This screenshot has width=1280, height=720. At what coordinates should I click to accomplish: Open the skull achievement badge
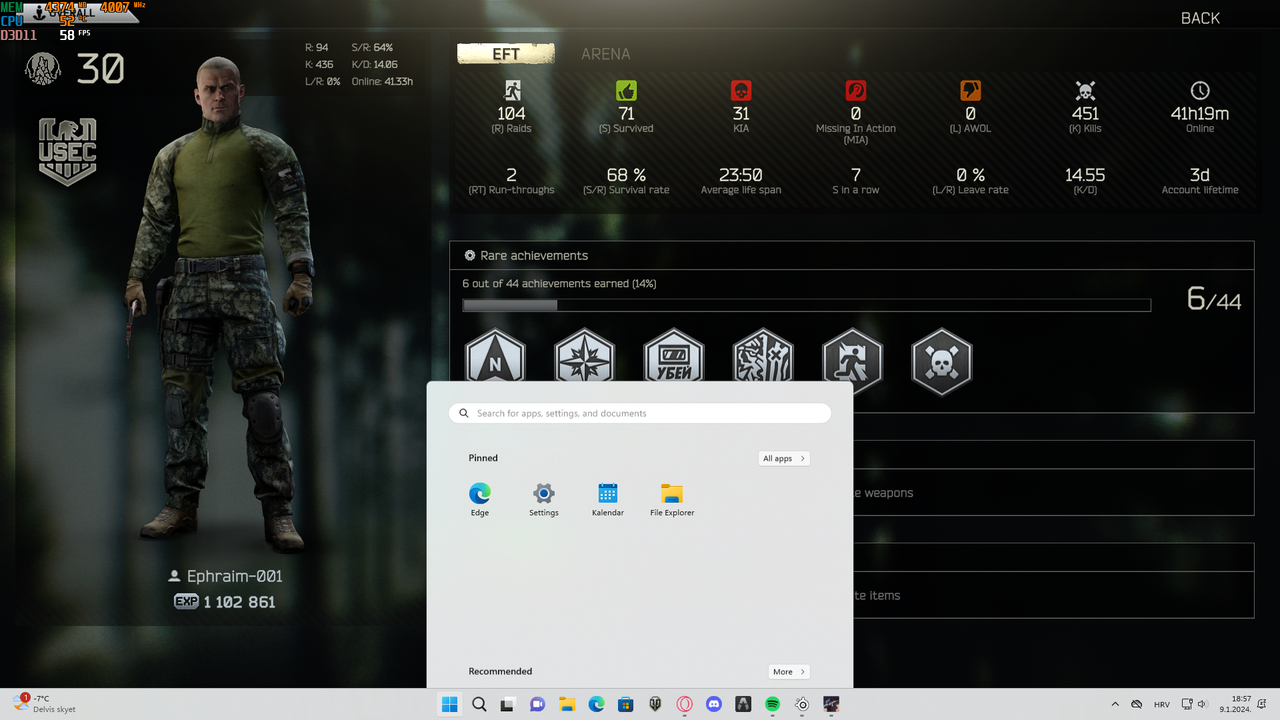click(x=941, y=362)
